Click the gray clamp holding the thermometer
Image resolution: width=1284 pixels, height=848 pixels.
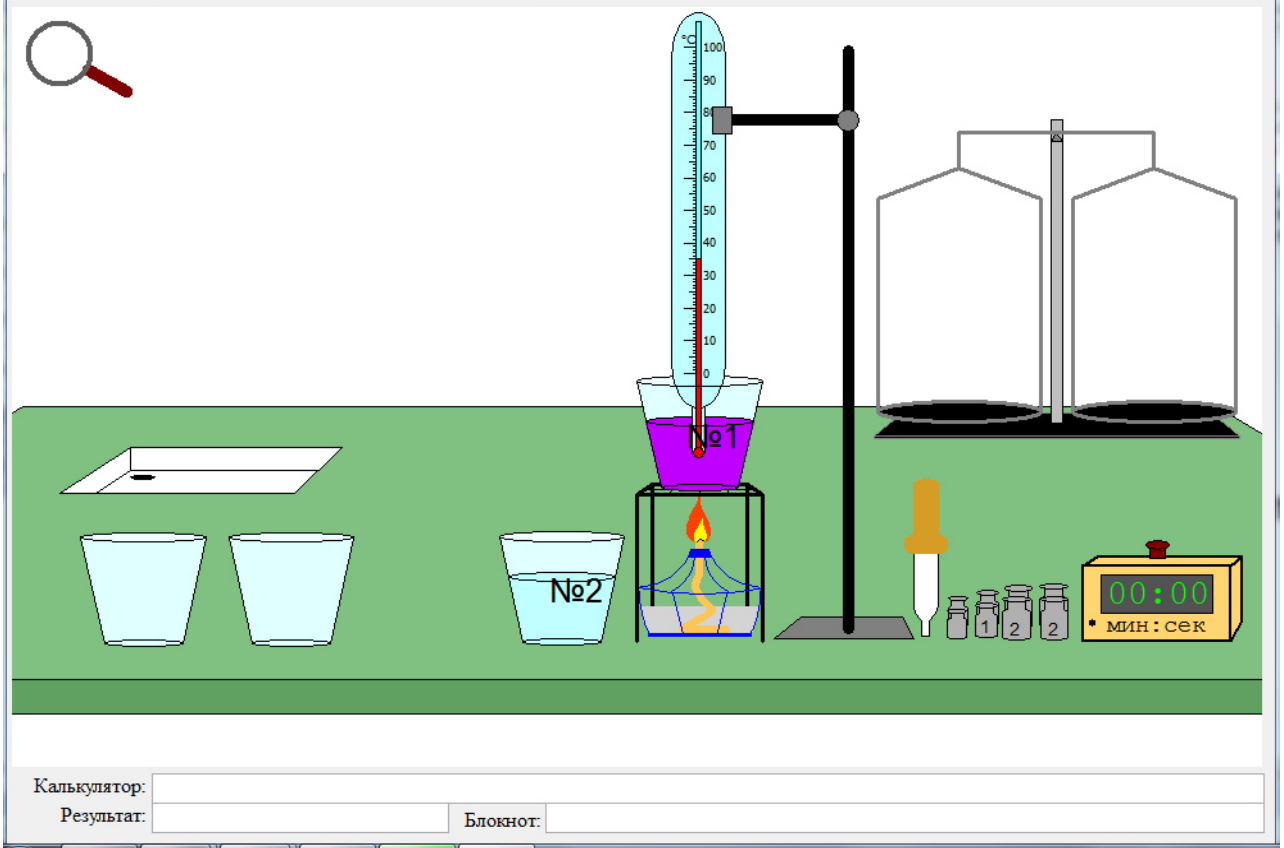click(722, 120)
